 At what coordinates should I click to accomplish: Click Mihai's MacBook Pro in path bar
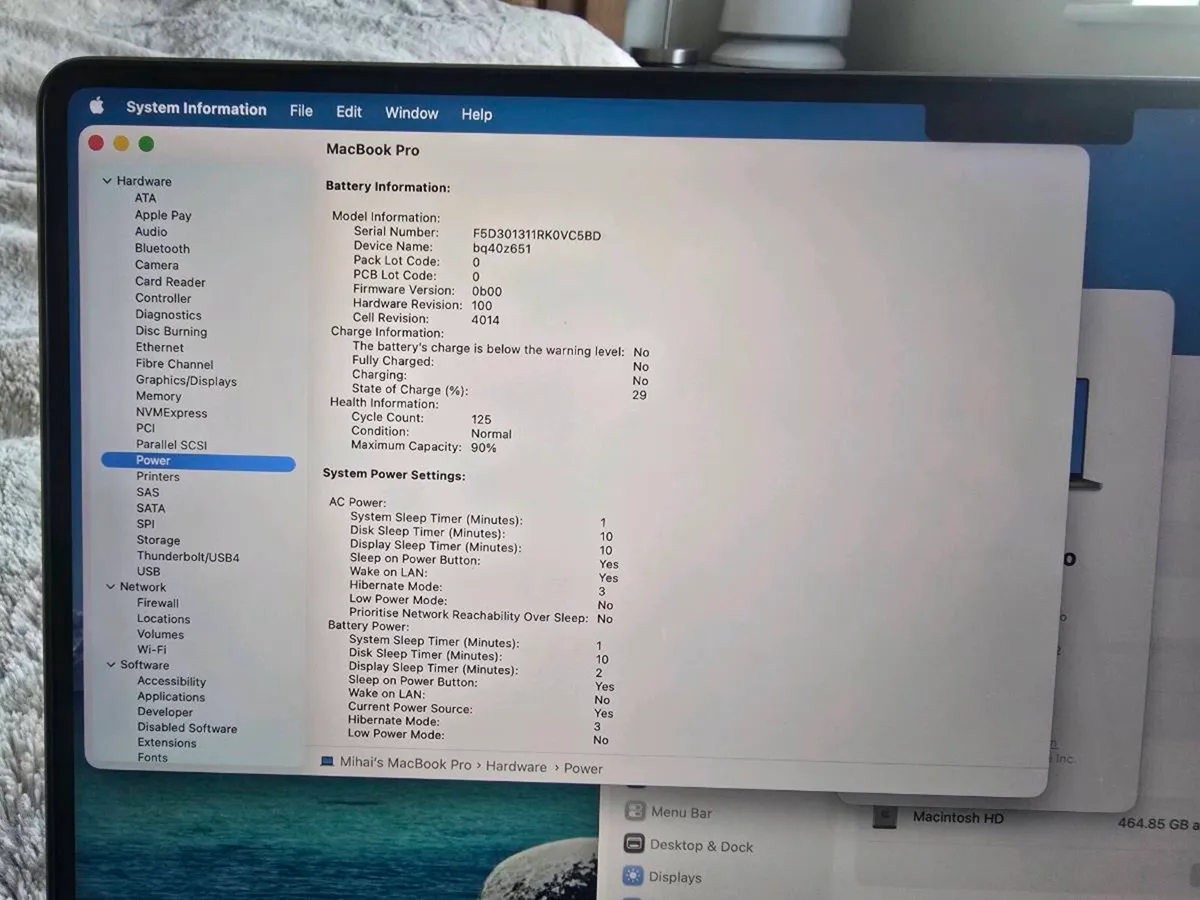coord(405,764)
